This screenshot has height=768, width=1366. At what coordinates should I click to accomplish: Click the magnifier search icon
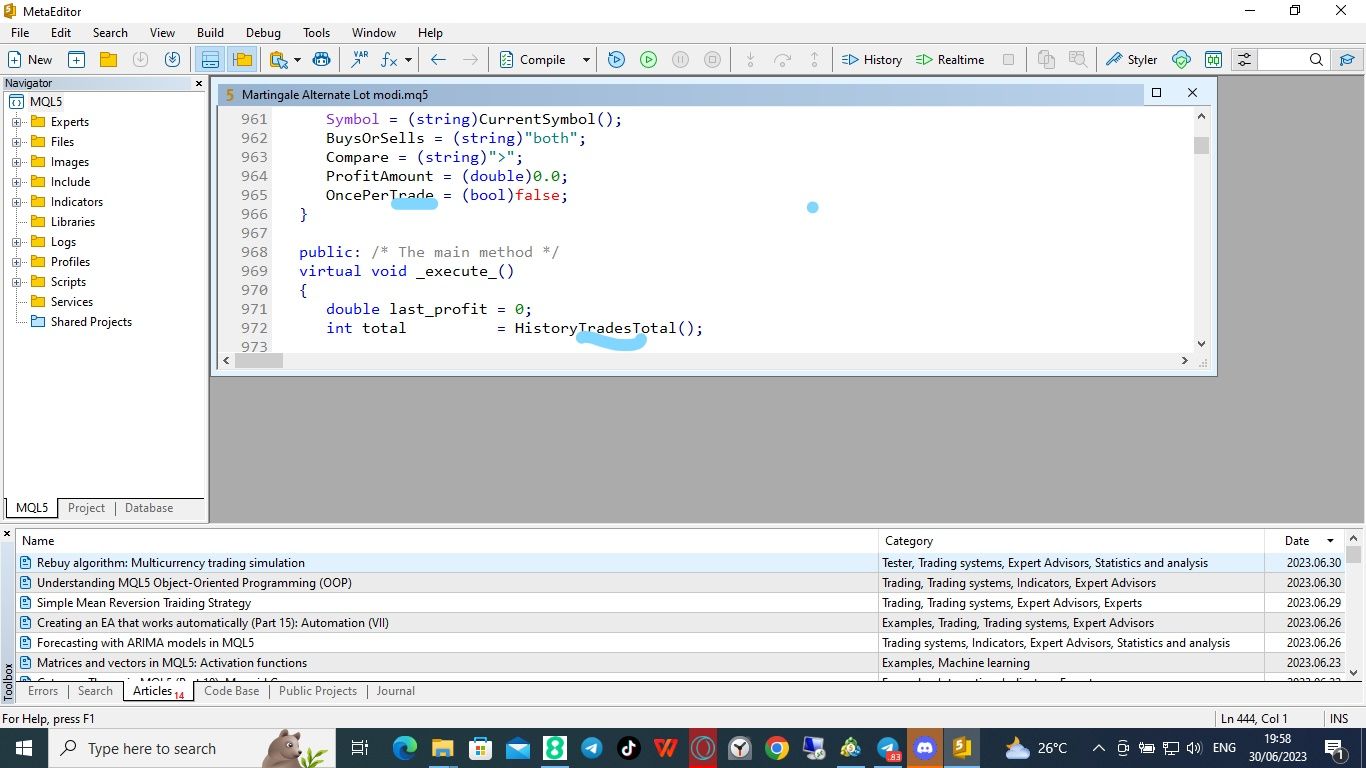click(x=1316, y=60)
